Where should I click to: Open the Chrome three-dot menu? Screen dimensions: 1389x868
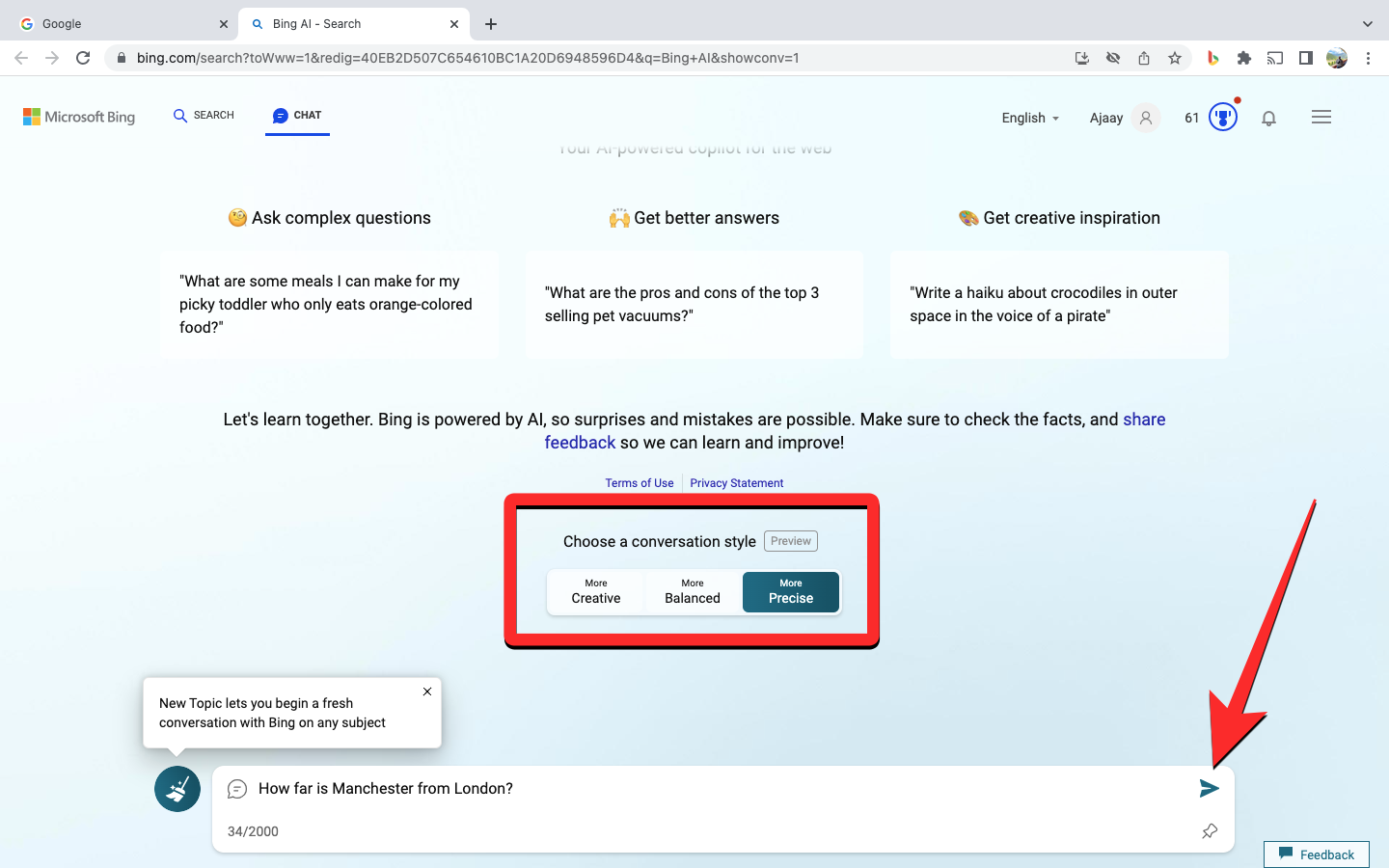pos(1368,58)
